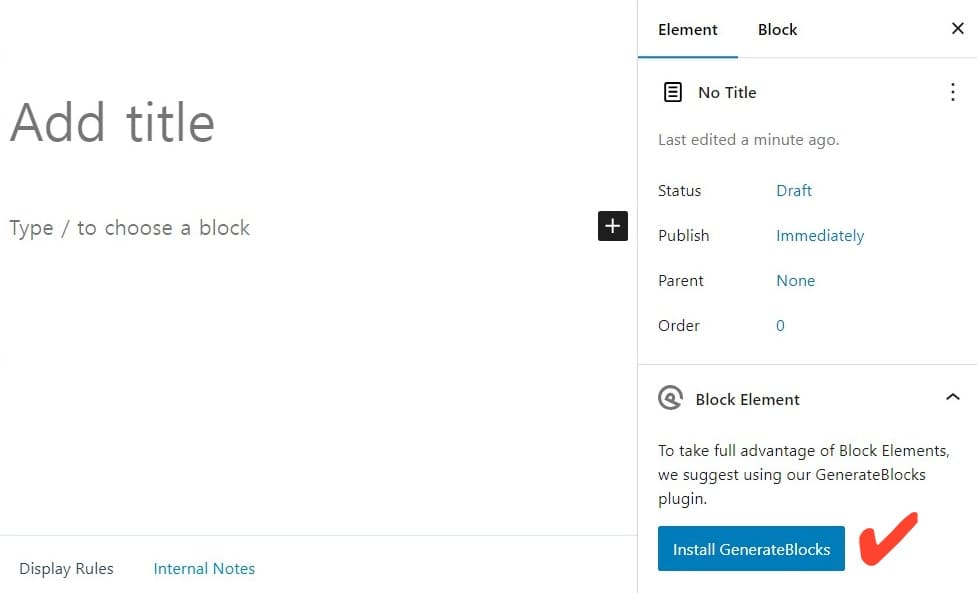Edit the Order value 0

780,326
